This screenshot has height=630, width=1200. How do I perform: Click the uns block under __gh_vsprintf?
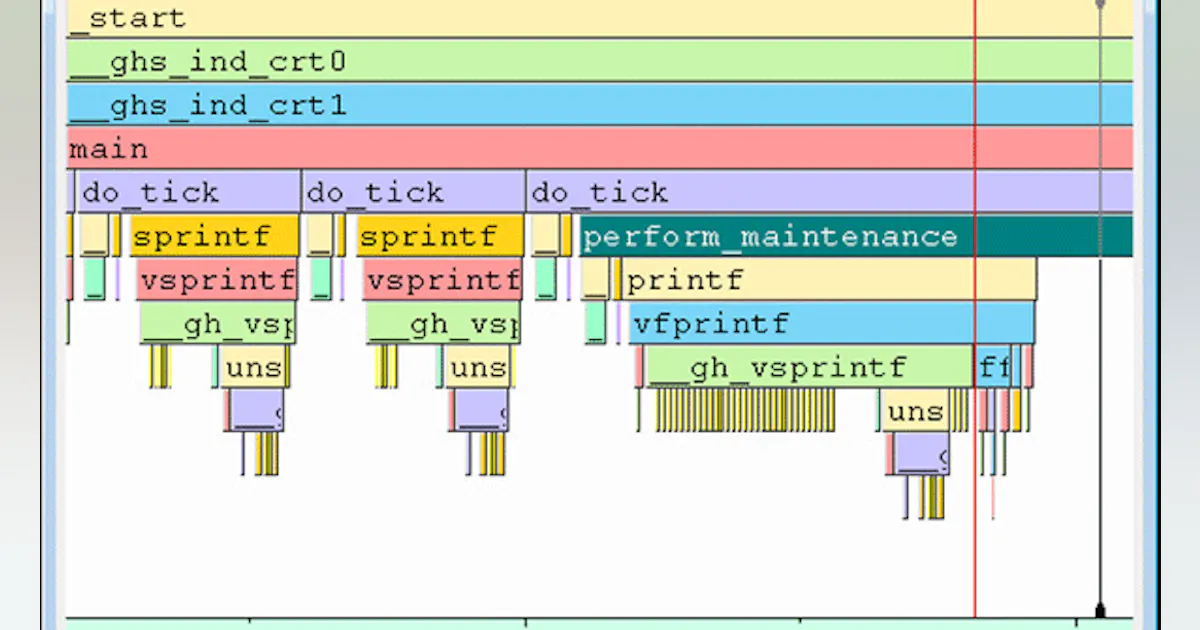click(x=915, y=410)
